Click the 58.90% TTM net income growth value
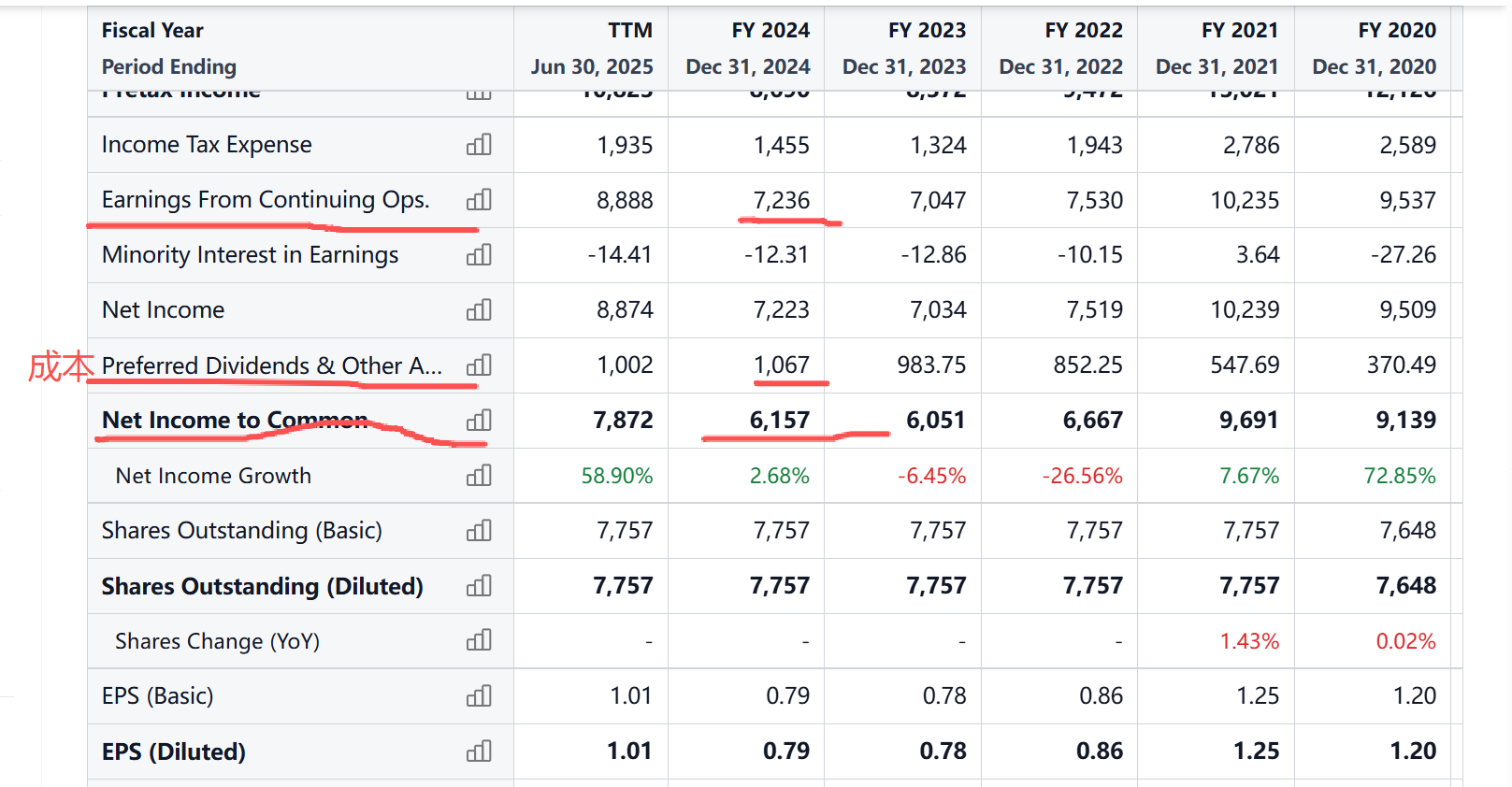 (616, 476)
